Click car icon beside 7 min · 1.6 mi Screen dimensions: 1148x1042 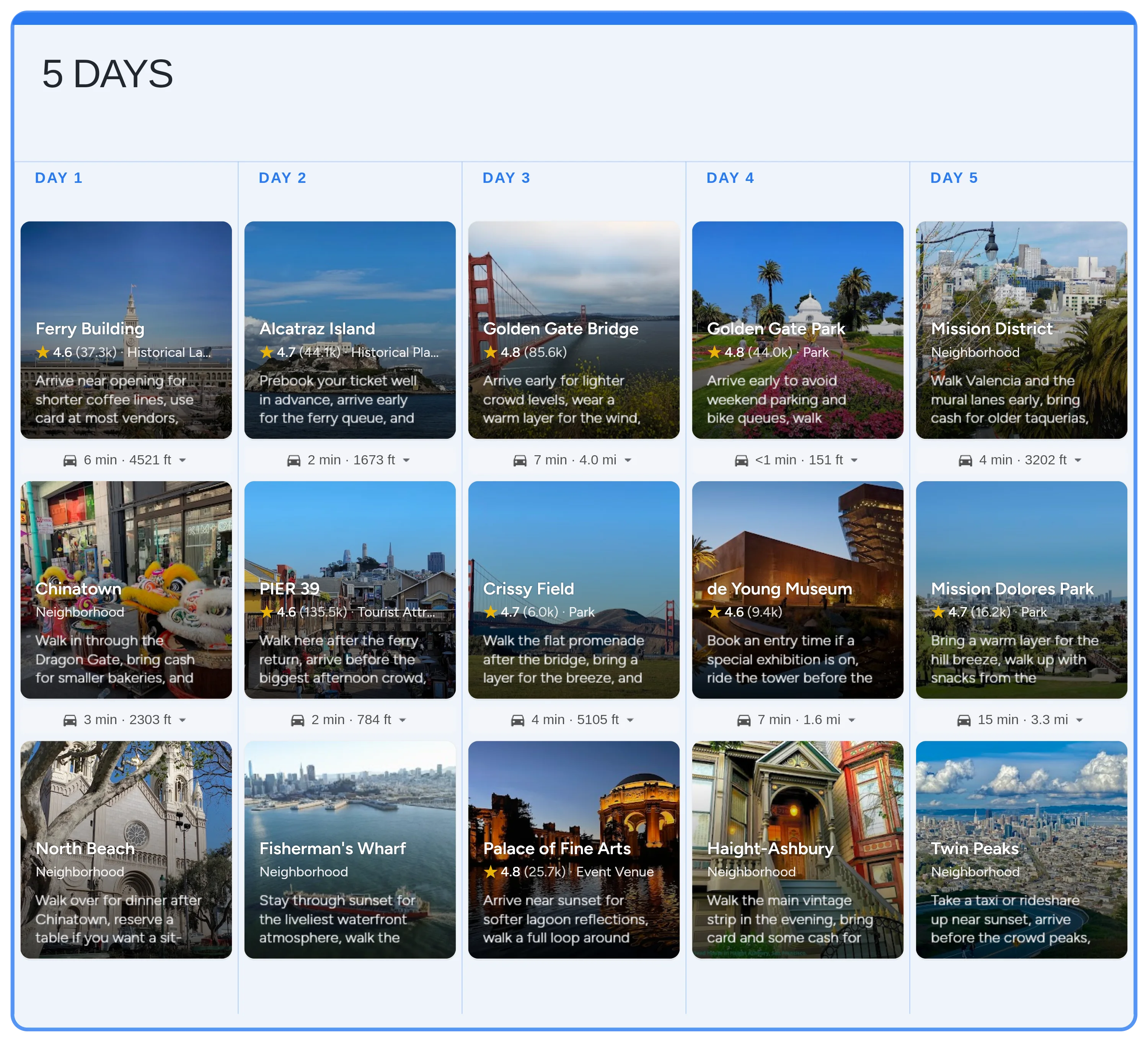tap(744, 720)
